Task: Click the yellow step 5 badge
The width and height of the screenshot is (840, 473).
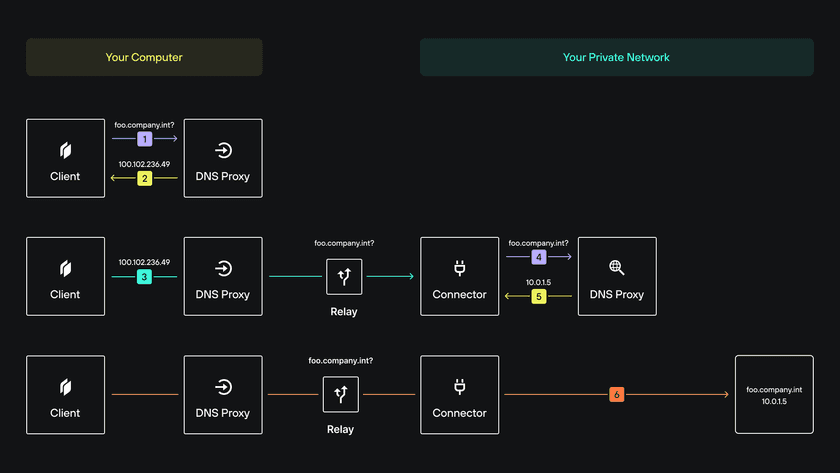Action: coord(538,296)
